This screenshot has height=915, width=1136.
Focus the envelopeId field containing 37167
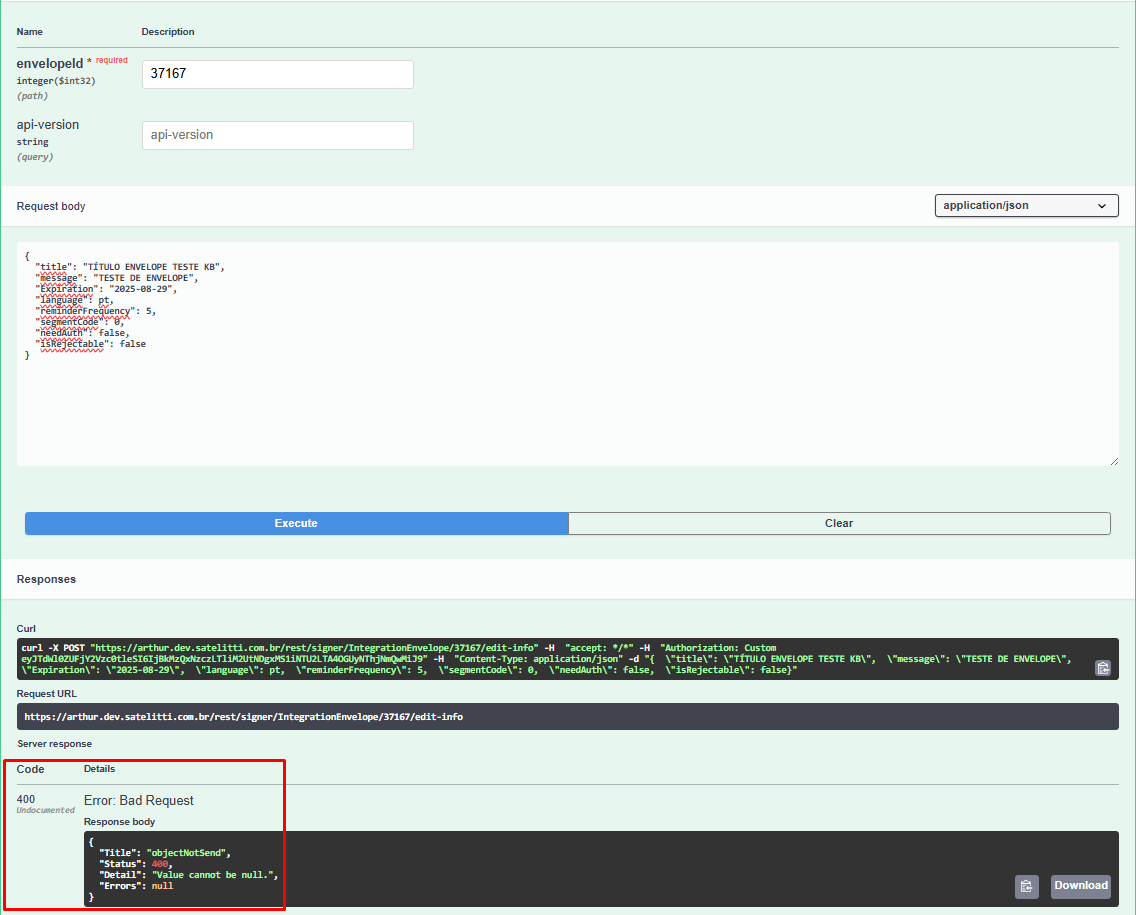point(277,74)
